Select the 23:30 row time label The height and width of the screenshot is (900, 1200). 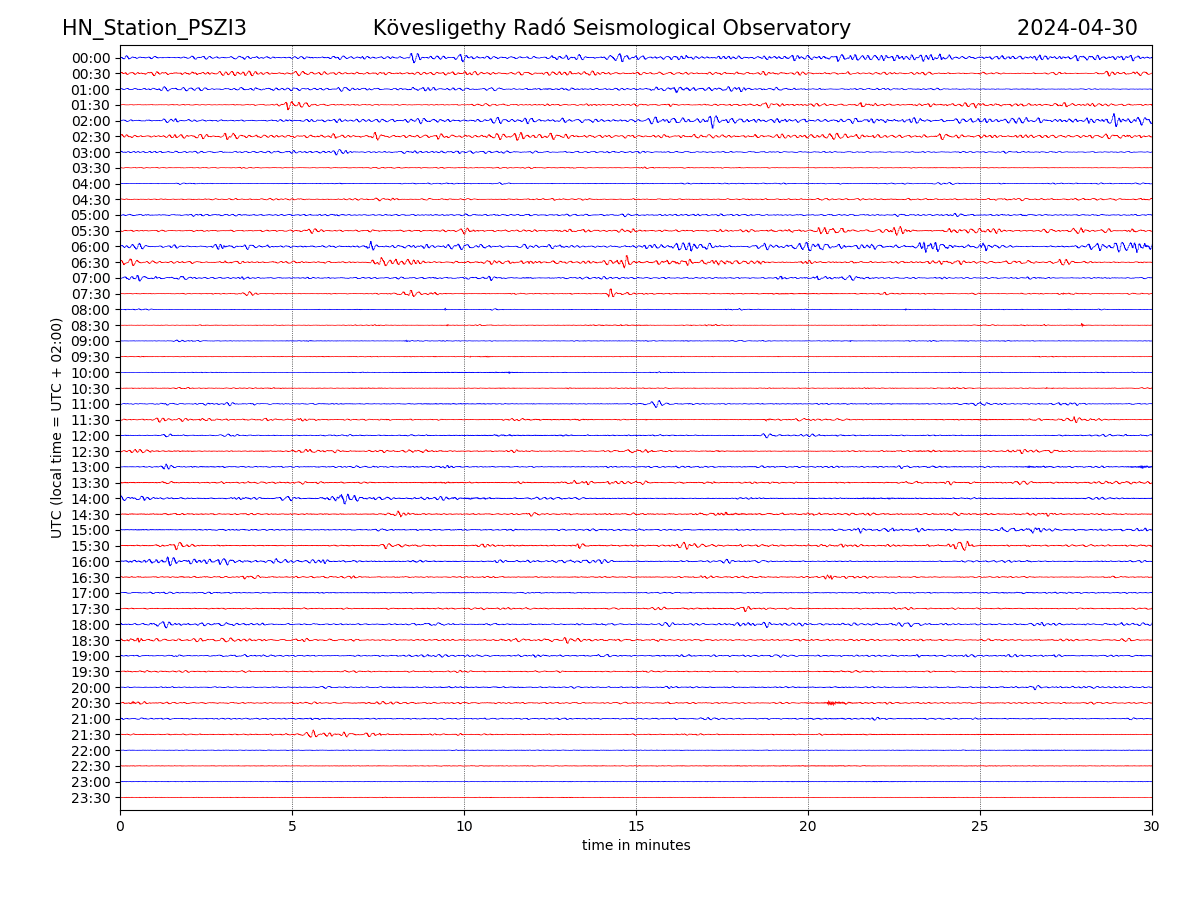tap(91, 798)
